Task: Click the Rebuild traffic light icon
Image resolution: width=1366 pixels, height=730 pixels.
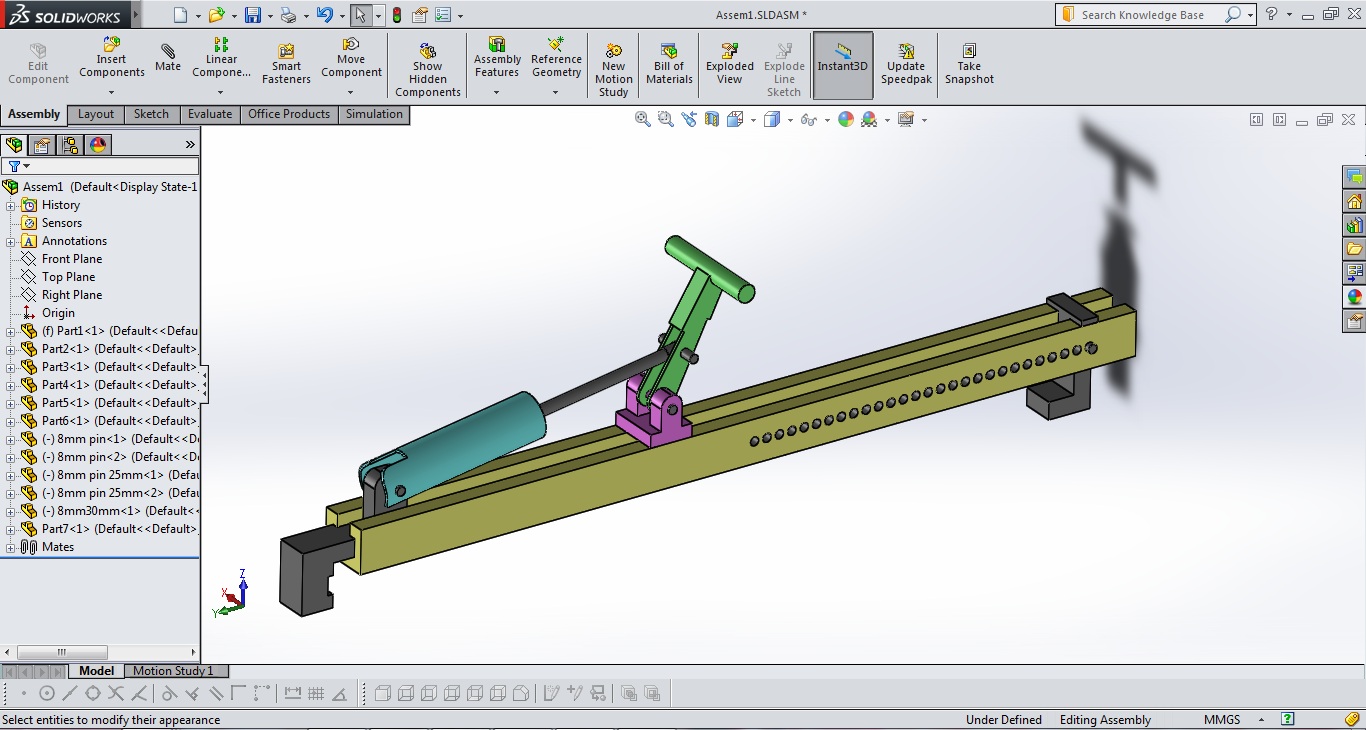Action: pos(397,15)
